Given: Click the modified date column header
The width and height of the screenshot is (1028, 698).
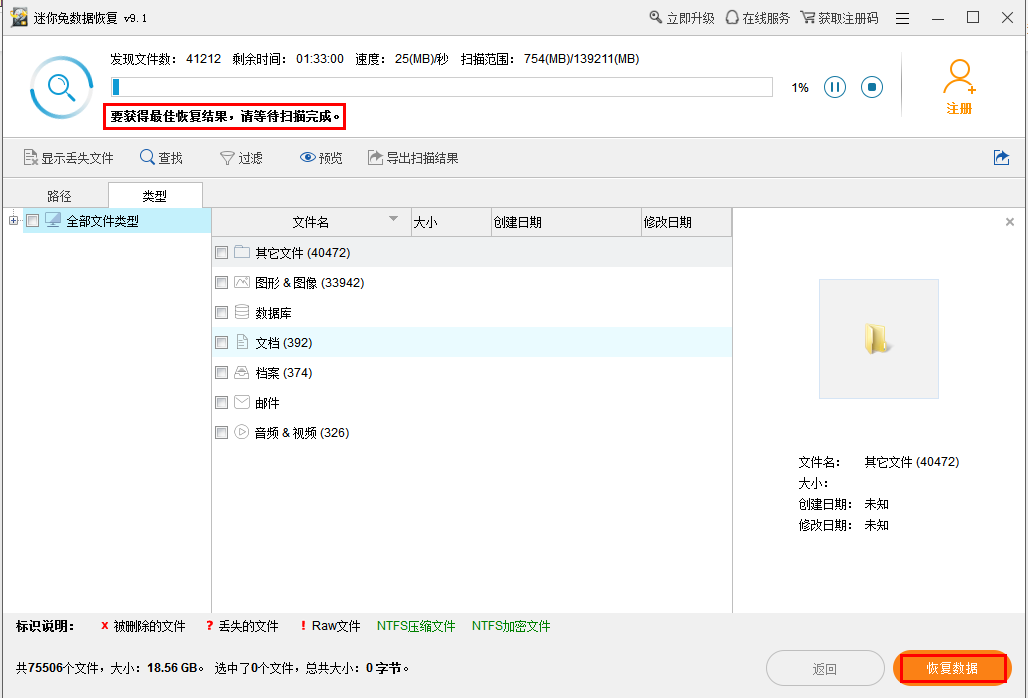Looking at the screenshot, I should pyautogui.click(x=686, y=222).
